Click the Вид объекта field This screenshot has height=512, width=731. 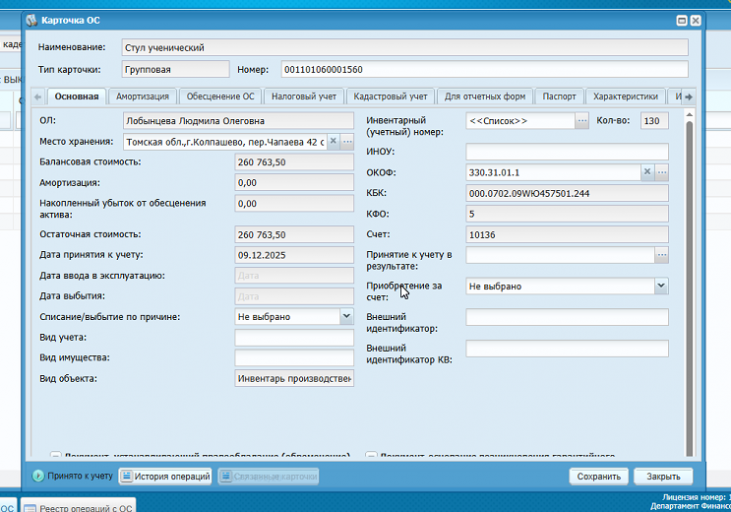coord(294,379)
